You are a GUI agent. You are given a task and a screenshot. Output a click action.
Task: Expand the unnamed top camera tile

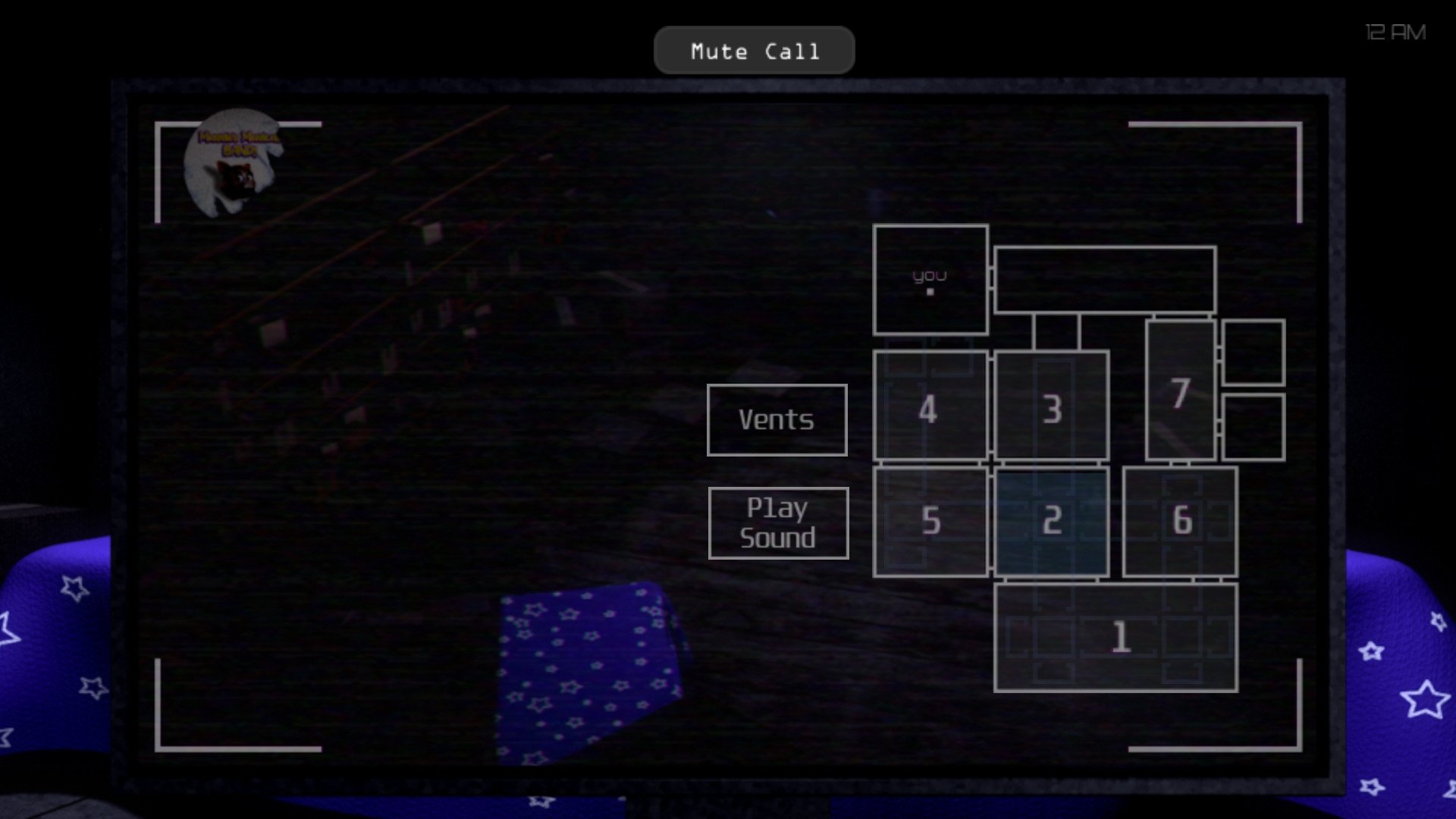(1105, 278)
